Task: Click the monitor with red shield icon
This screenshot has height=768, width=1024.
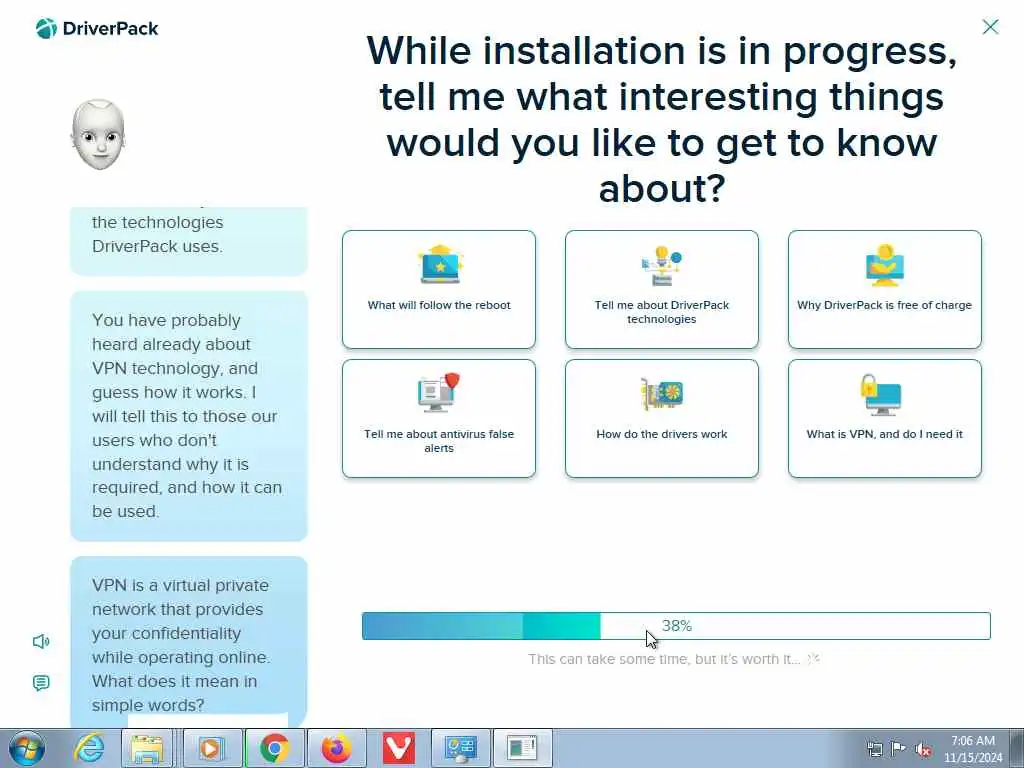Action: coord(439,392)
